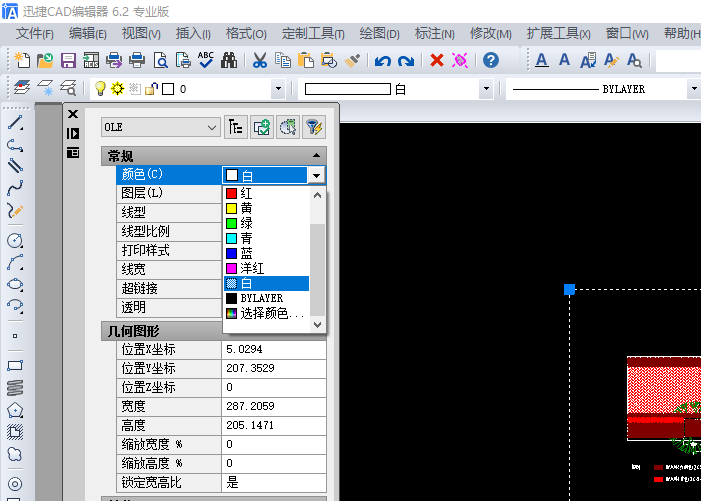Open the Help question mark icon
Screen dimensions: 701x501
(491, 60)
